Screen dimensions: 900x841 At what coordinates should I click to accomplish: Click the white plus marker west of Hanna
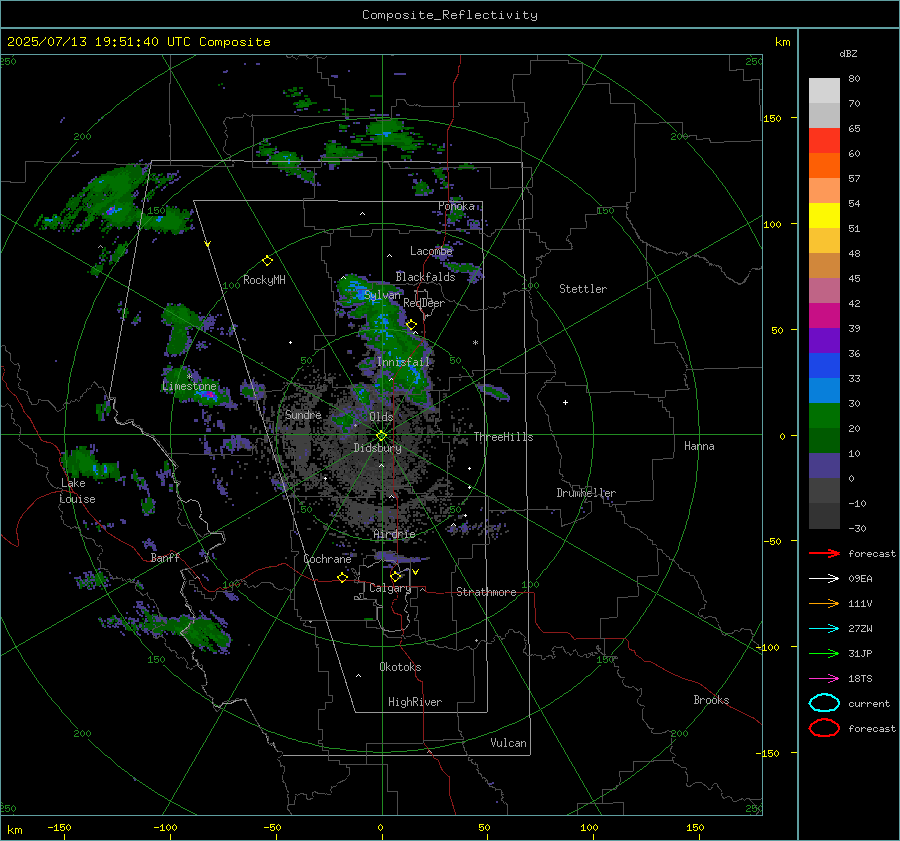(x=565, y=402)
